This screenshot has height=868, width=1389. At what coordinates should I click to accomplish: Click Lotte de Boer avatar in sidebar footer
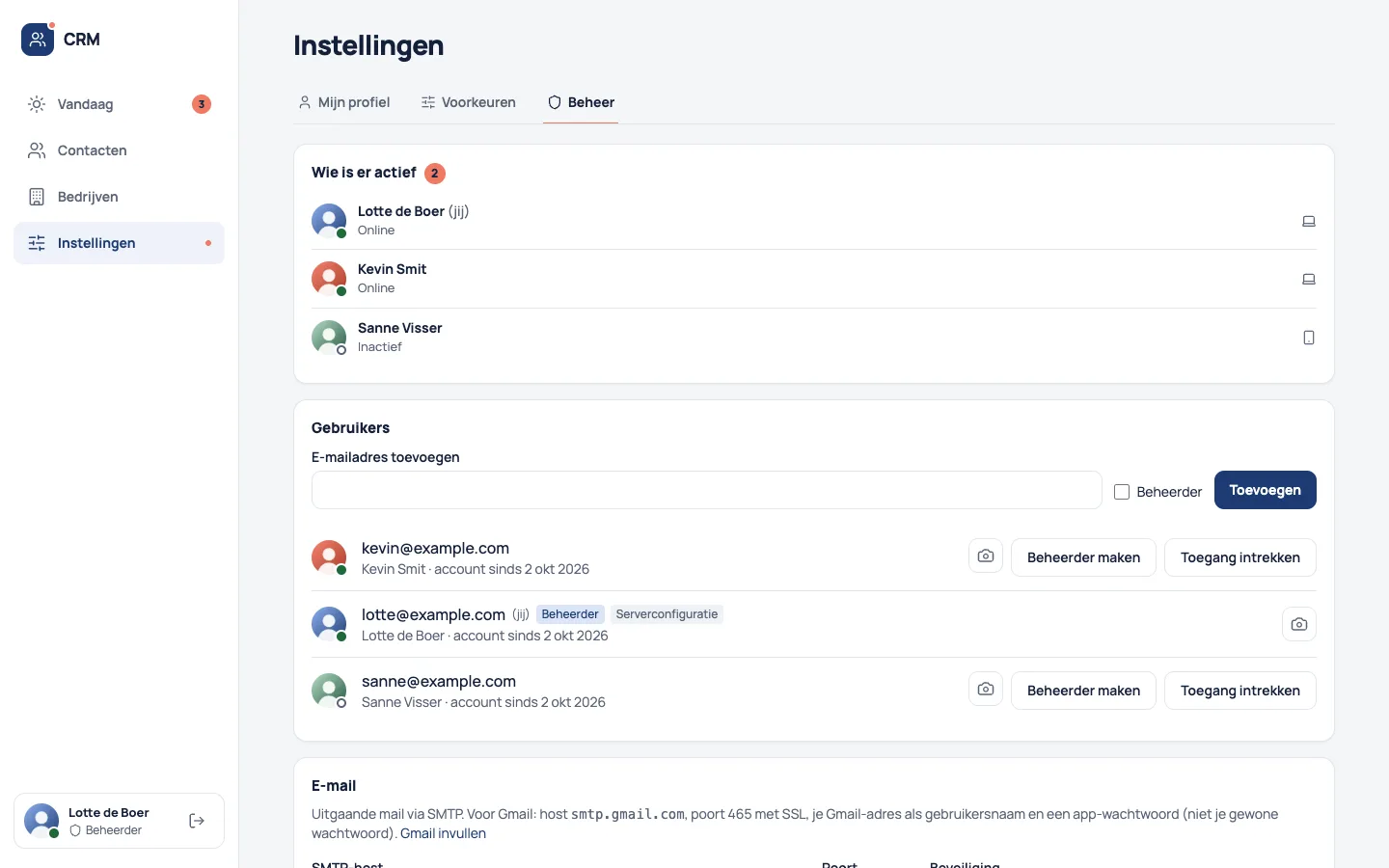pyautogui.click(x=41, y=821)
